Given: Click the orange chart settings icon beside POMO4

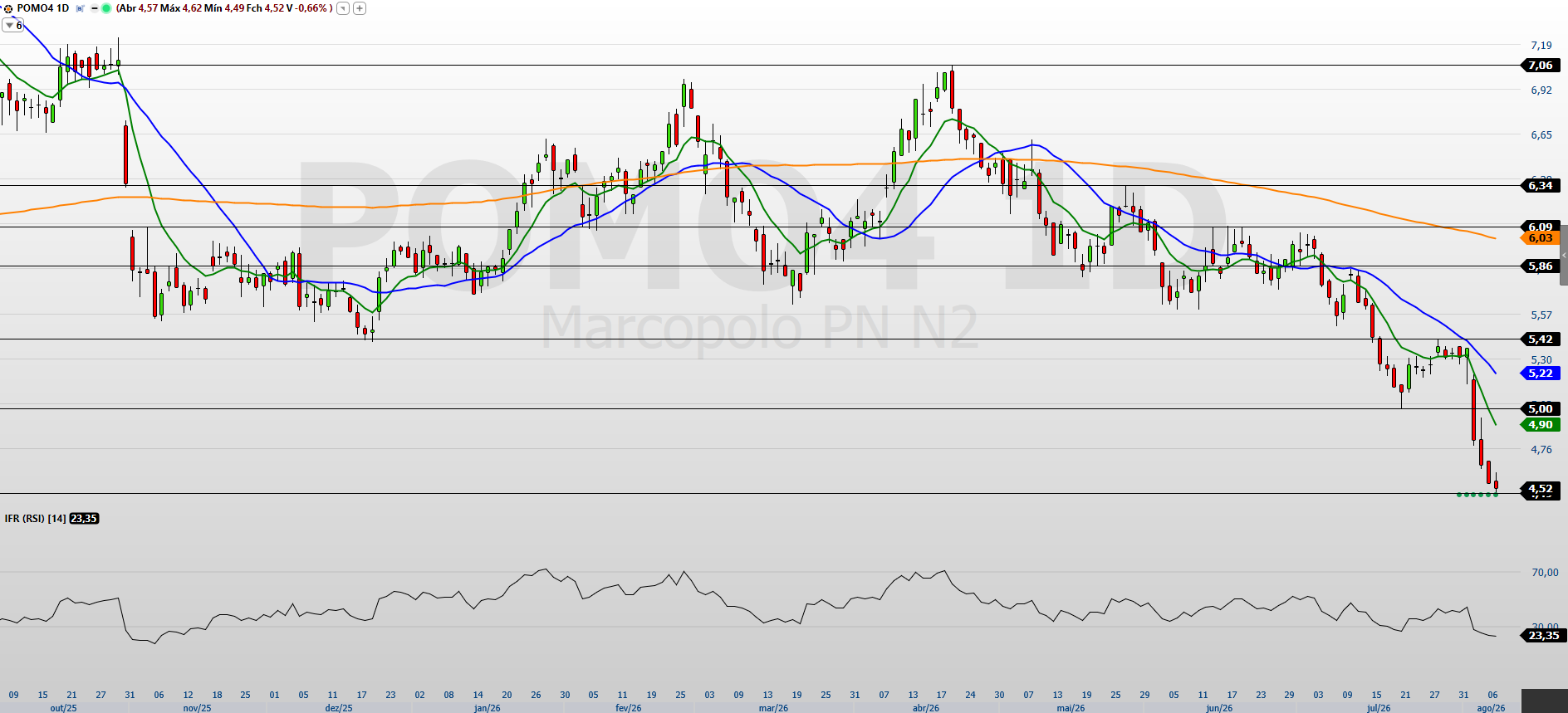Looking at the screenshot, I should [7, 8].
